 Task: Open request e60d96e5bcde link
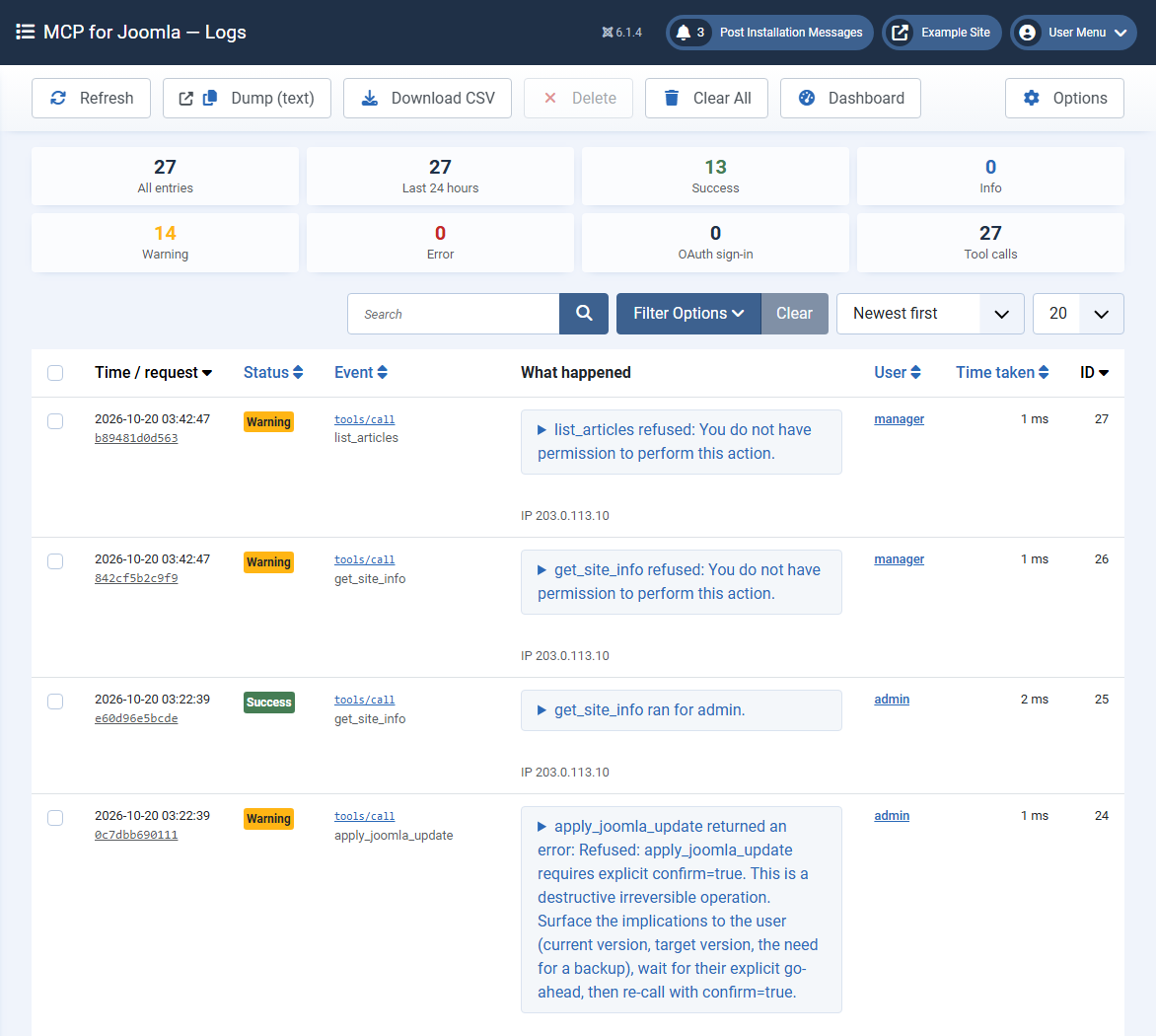(136, 718)
